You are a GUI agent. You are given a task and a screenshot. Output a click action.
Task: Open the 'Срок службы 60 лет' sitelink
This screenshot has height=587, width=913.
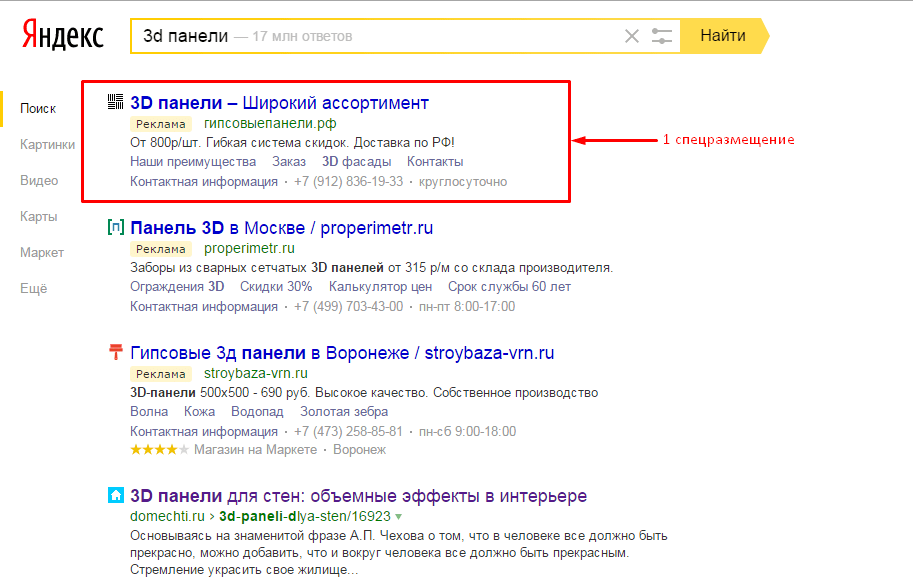[509, 287]
